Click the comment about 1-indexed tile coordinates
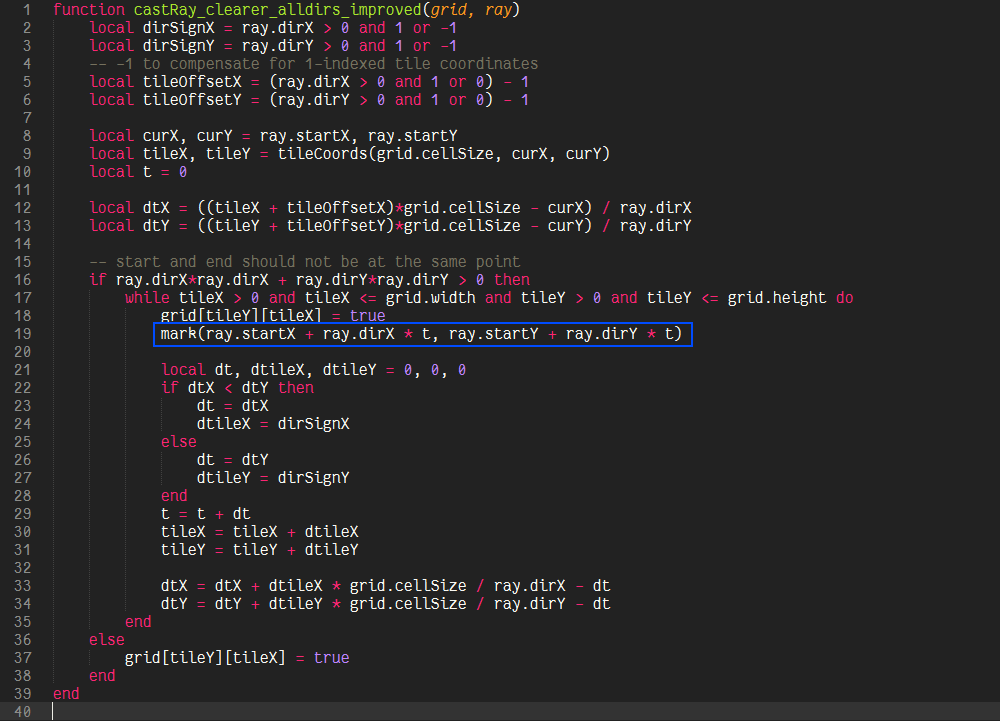The height and width of the screenshot is (721, 1000). [314, 64]
